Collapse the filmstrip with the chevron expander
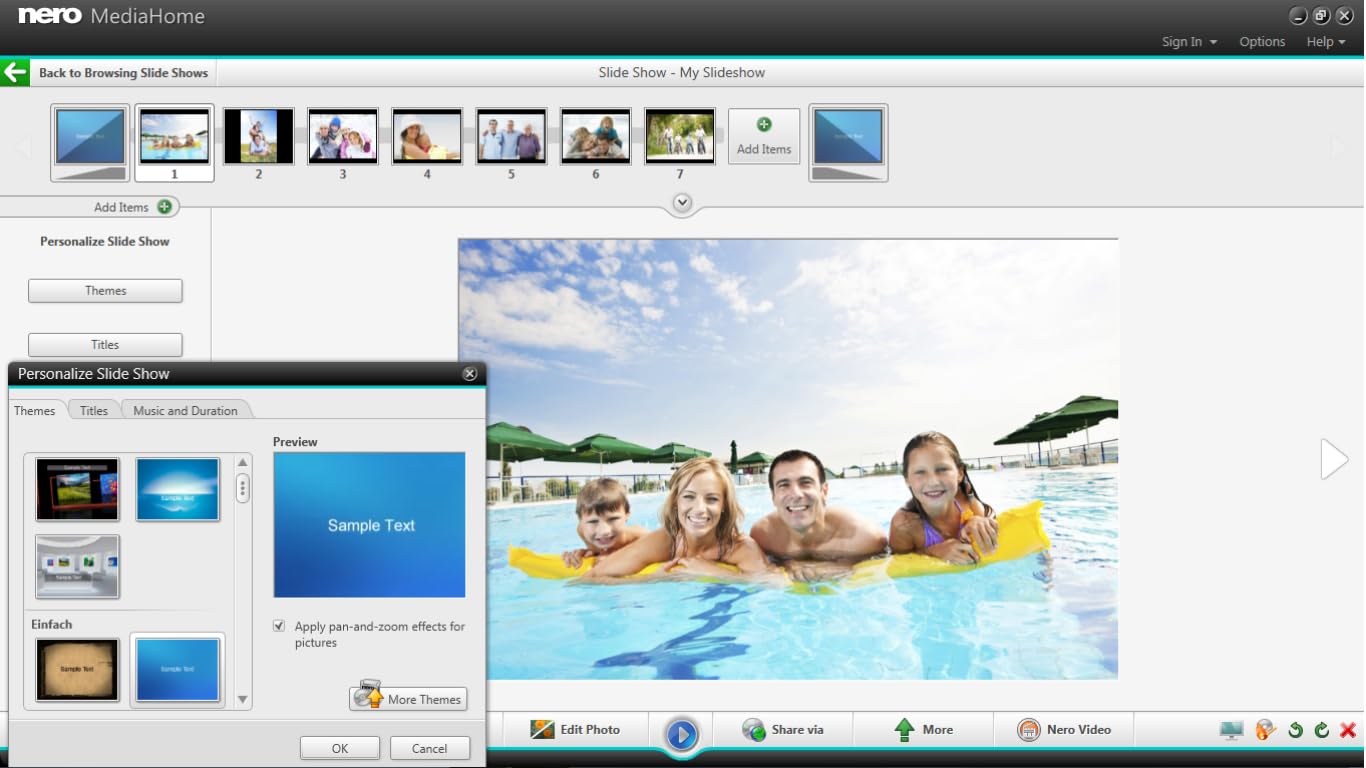Image resolution: width=1366 pixels, height=768 pixels. [683, 202]
